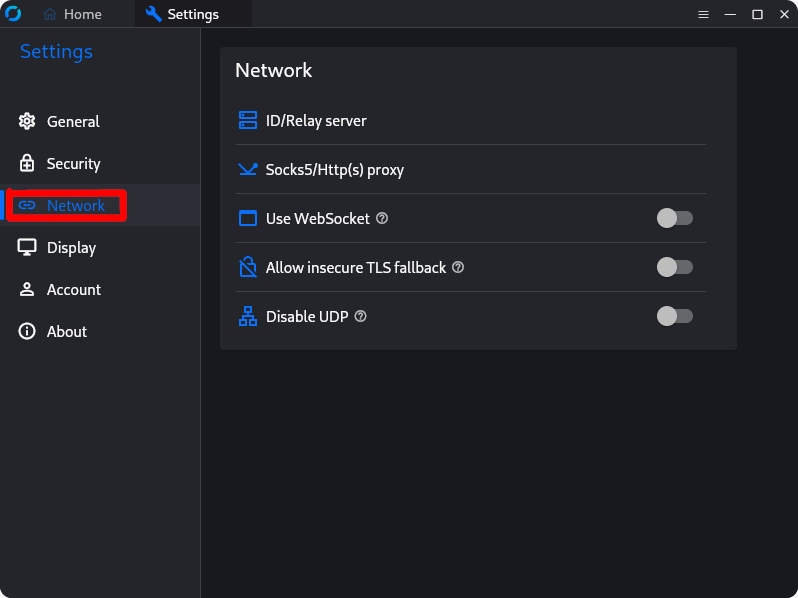Open Socks5/Http(s) proxy settings
The width and height of the screenshot is (798, 598).
click(471, 169)
